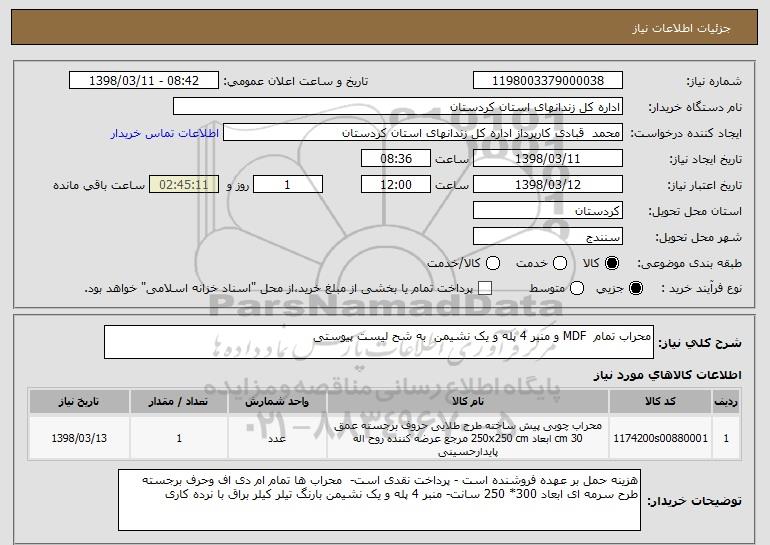Click the validity date 1398/03/12 field

(x=548, y=185)
